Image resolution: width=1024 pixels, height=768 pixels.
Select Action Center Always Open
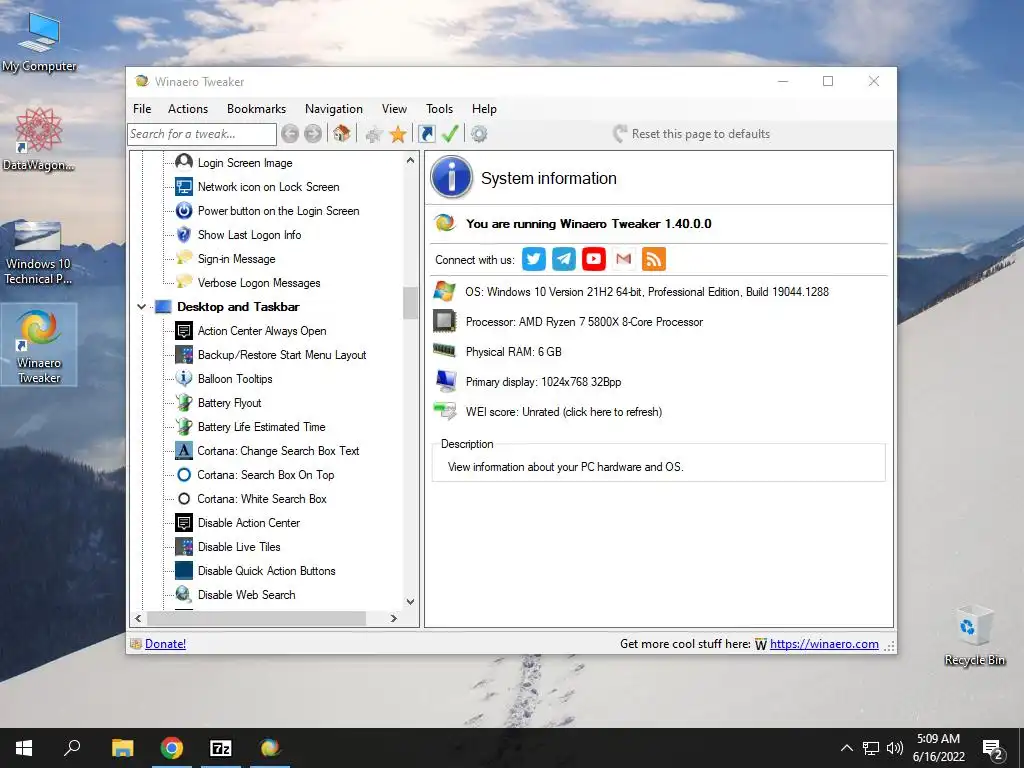click(262, 330)
